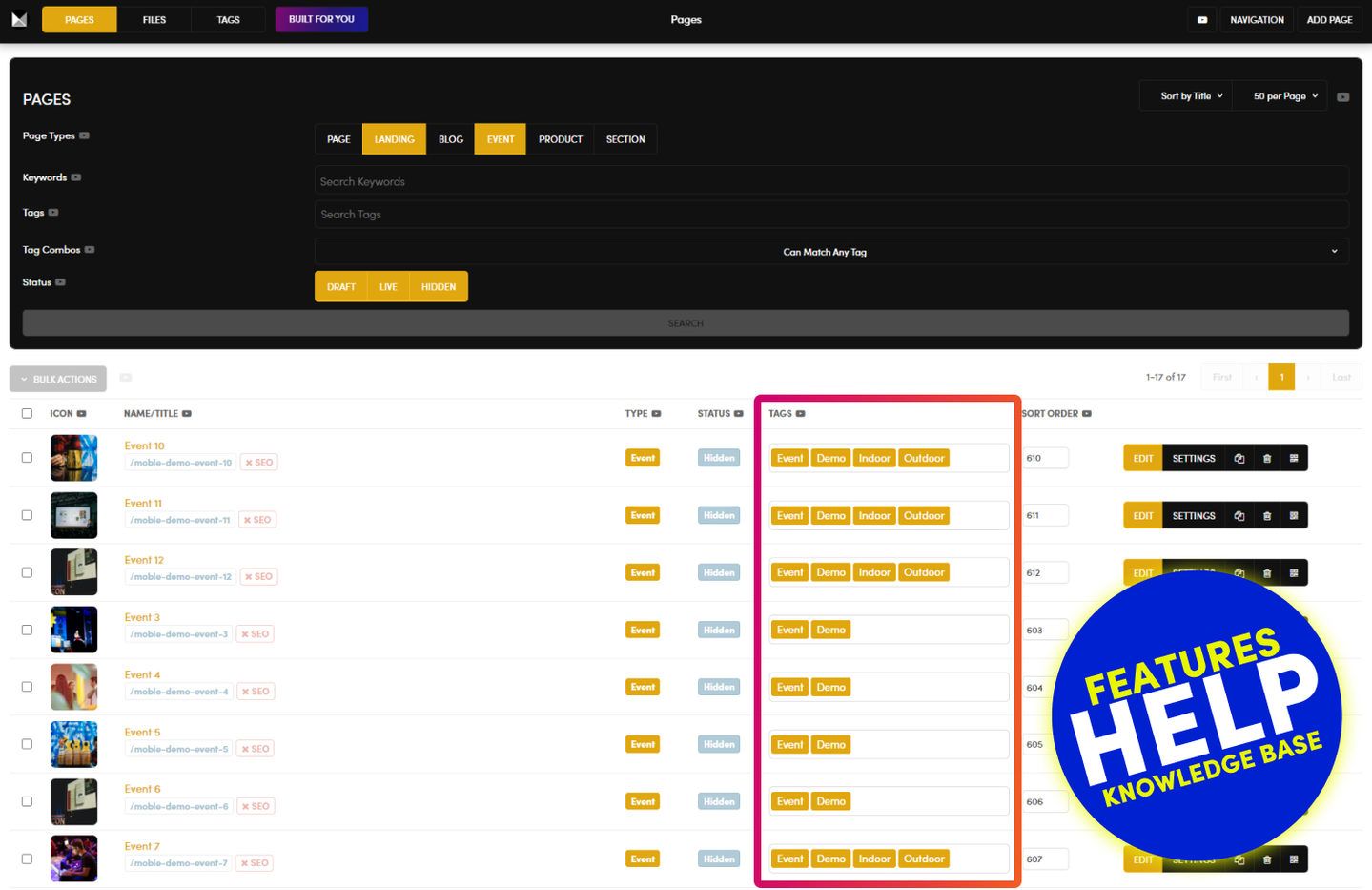Viewport: 1372px width, 890px height.
Task: Click the Add Page button
Action: pyautogui.click(x=1329, y=20)
